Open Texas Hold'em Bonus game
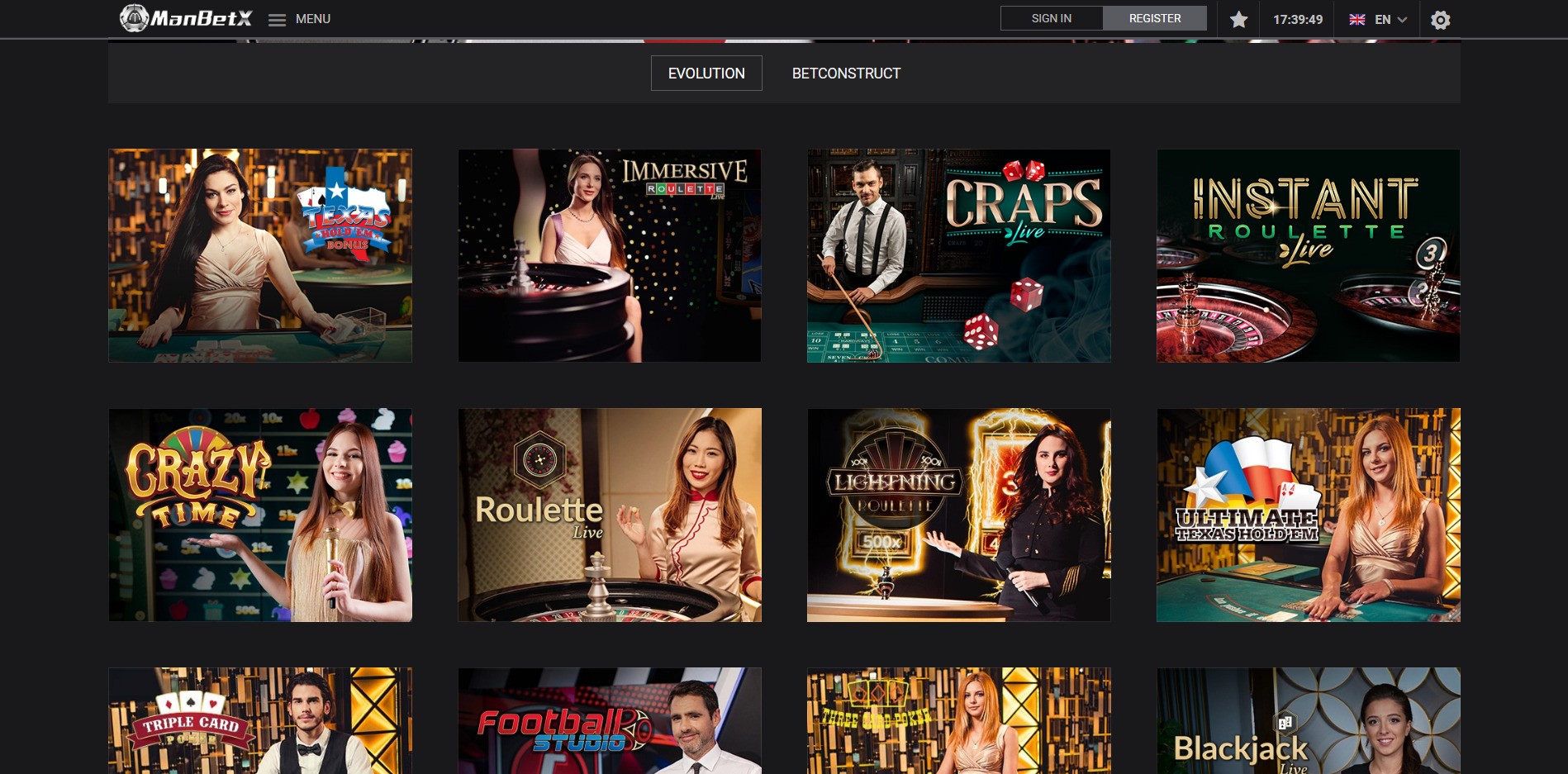 point(260,255)
